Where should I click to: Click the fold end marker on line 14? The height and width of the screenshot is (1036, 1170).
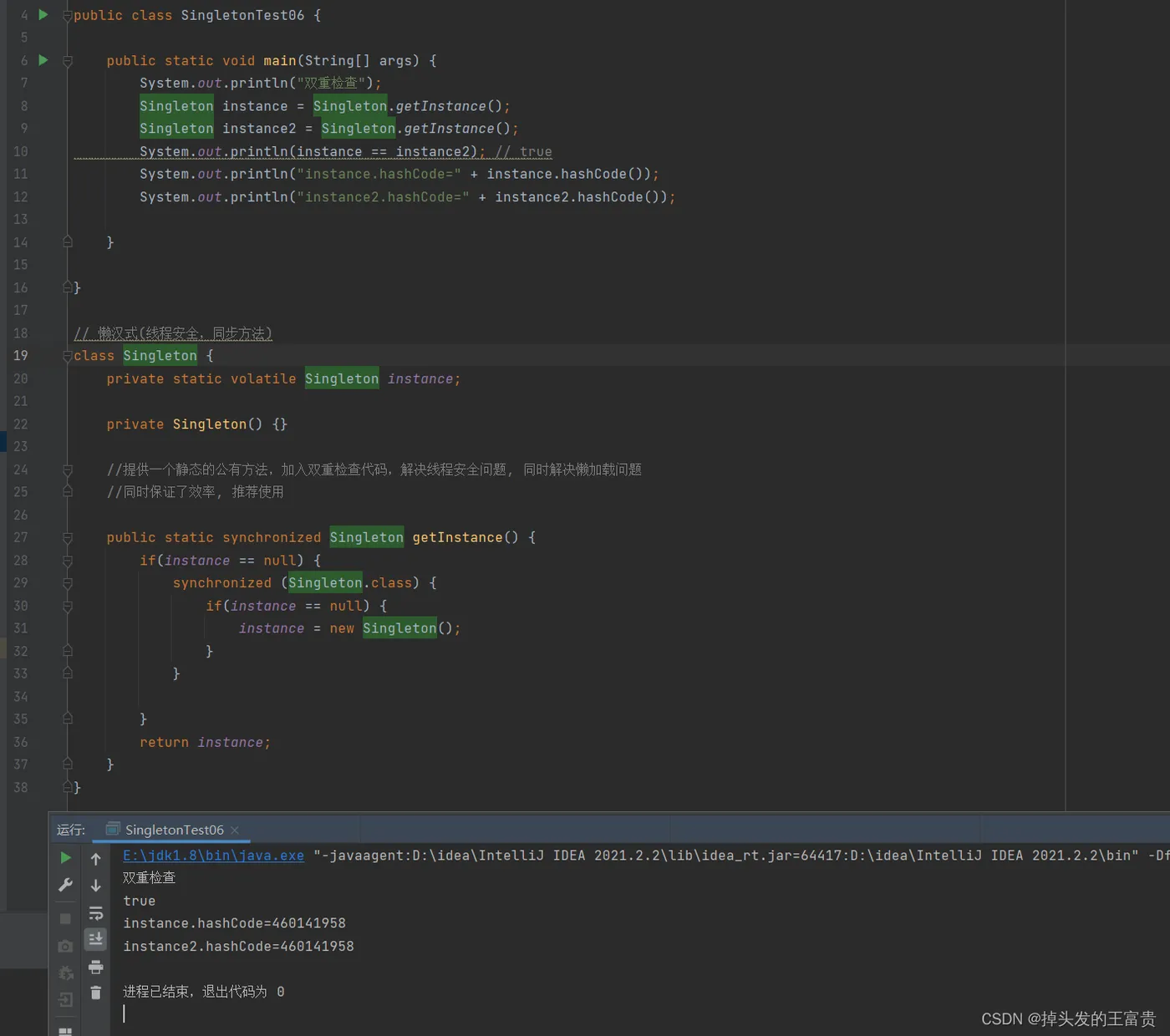(68, 242)
